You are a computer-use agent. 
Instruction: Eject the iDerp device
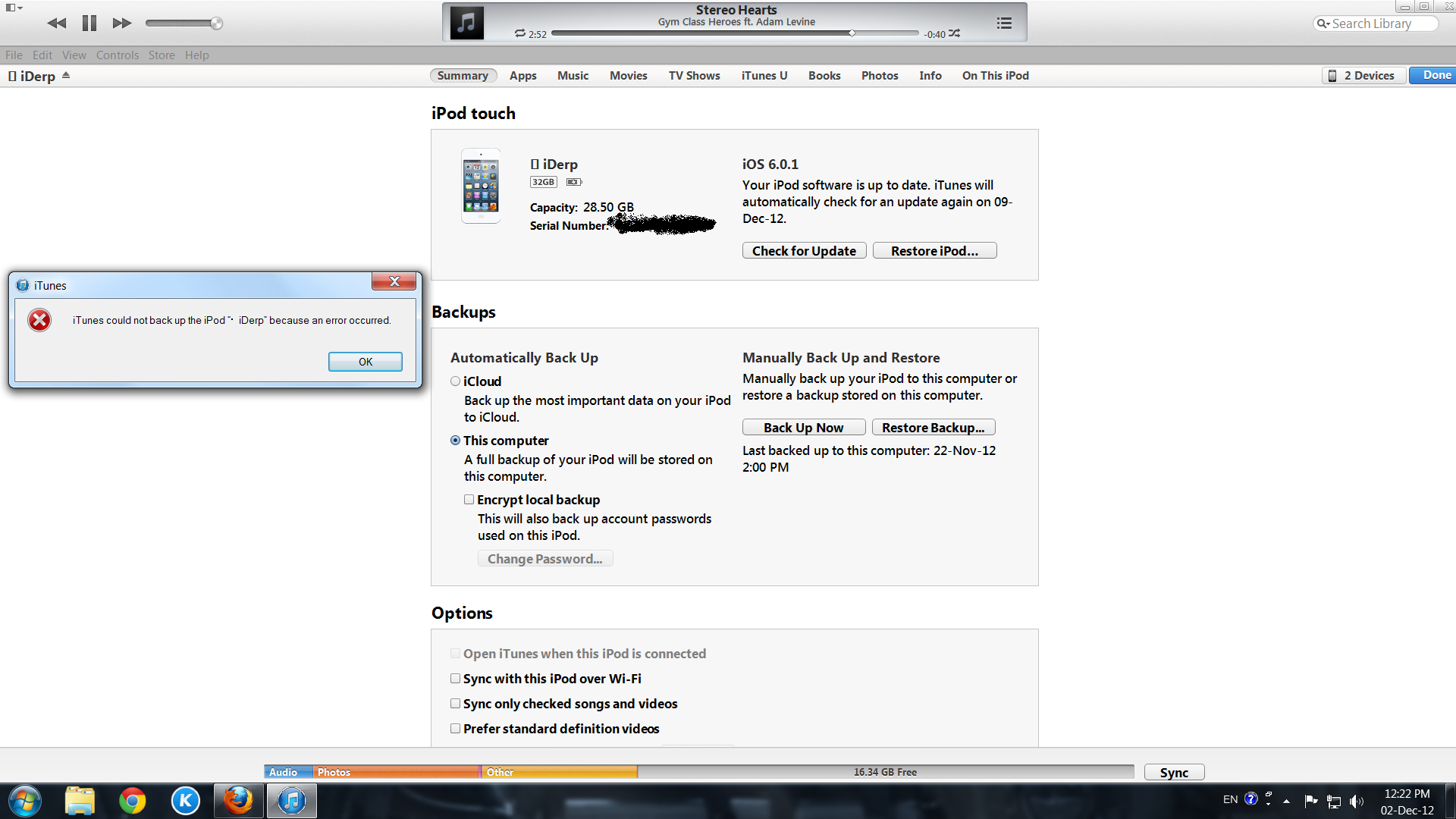(66, 75)
